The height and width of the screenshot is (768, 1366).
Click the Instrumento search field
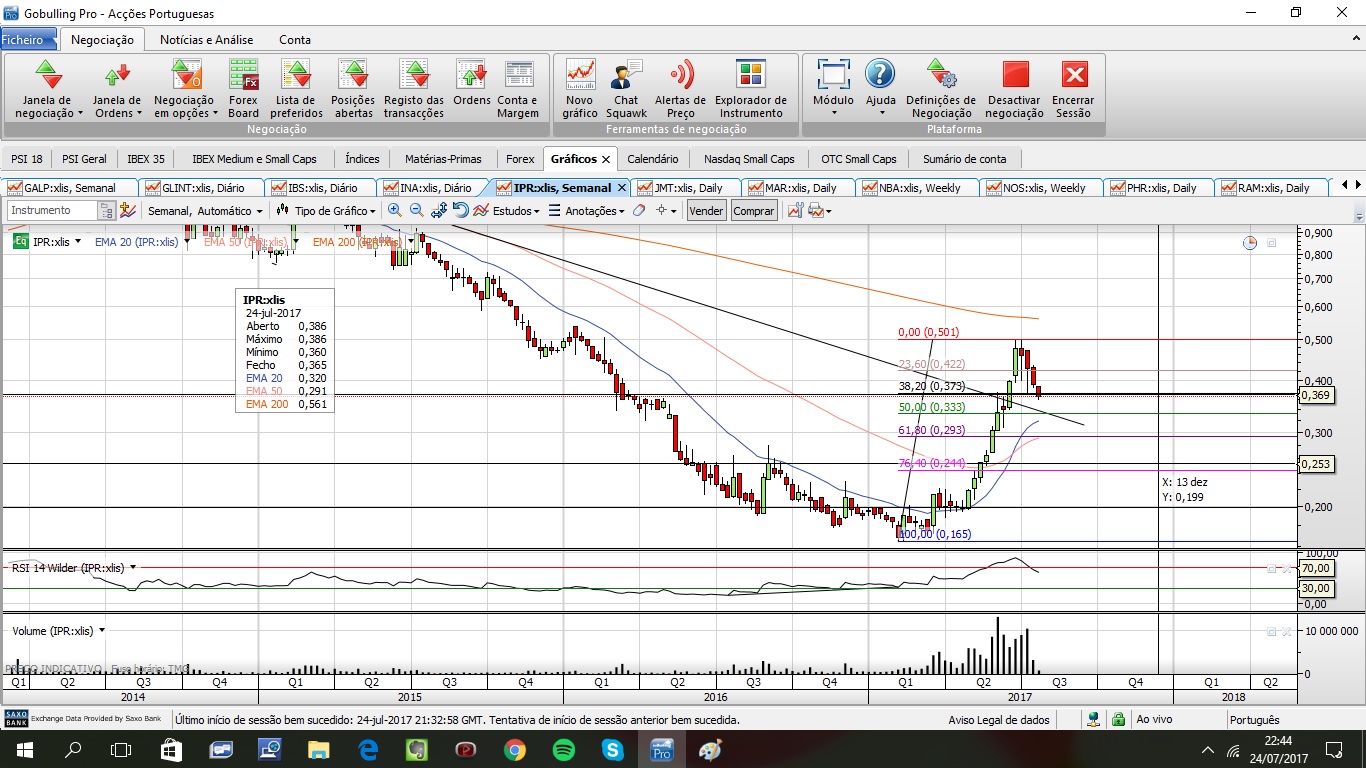(x=52, y=211)
